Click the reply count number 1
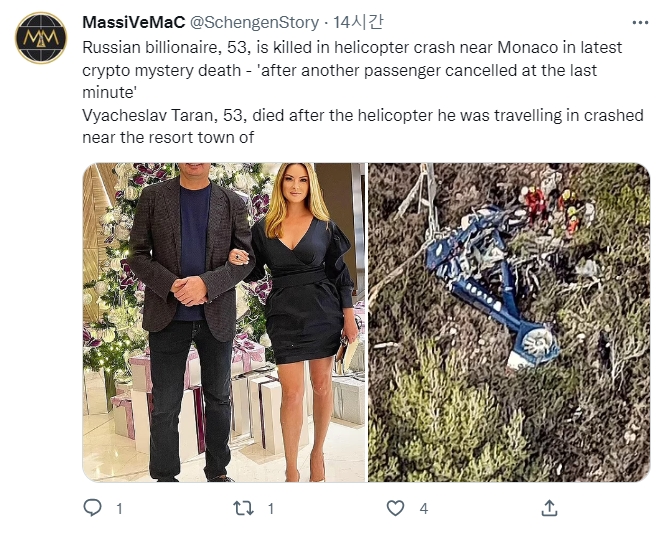Image resolution: width=668 pixels, height=540 pixels. (119, 508)
